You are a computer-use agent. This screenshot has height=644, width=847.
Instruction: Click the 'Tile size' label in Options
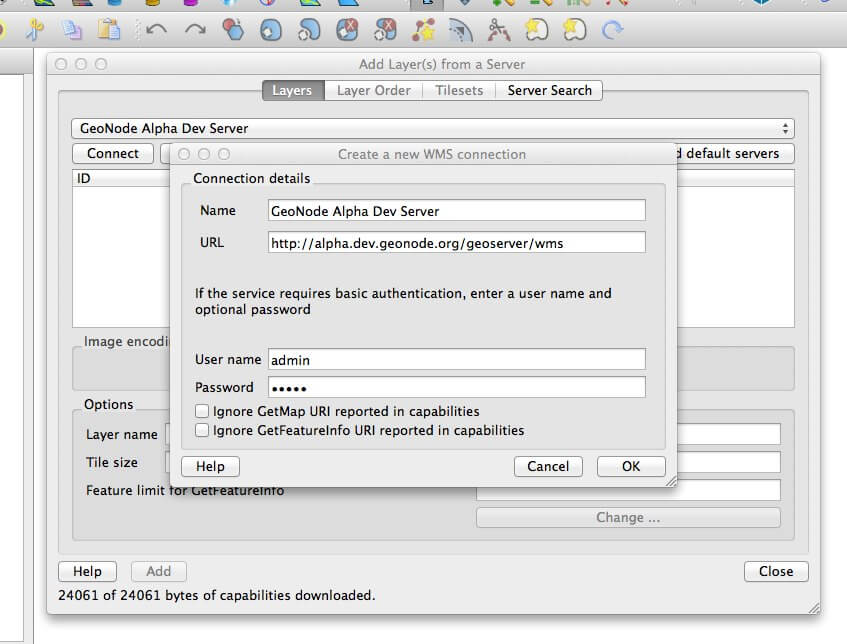(112, 462)
